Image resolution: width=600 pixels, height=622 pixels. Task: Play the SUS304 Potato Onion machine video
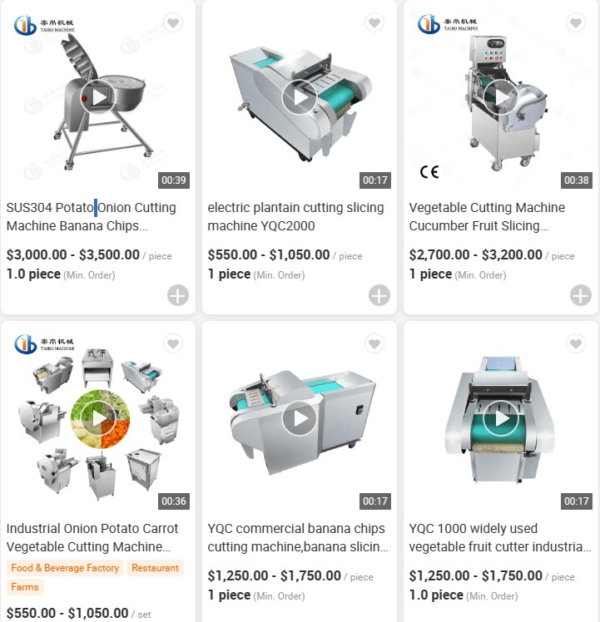click(x=98, y=97)
